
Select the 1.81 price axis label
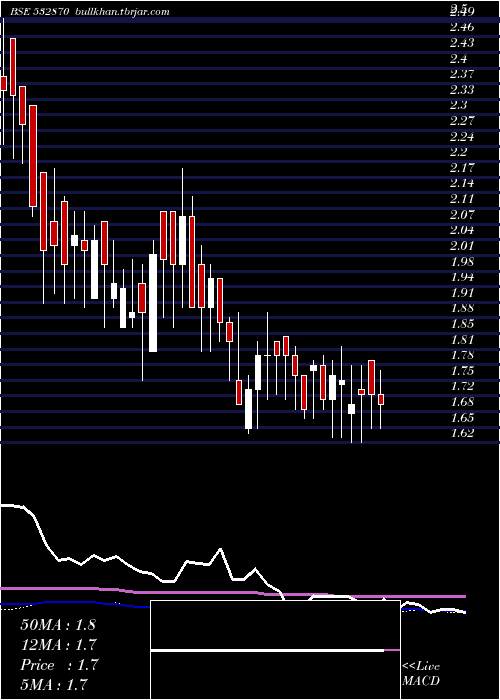pos(462,340)
